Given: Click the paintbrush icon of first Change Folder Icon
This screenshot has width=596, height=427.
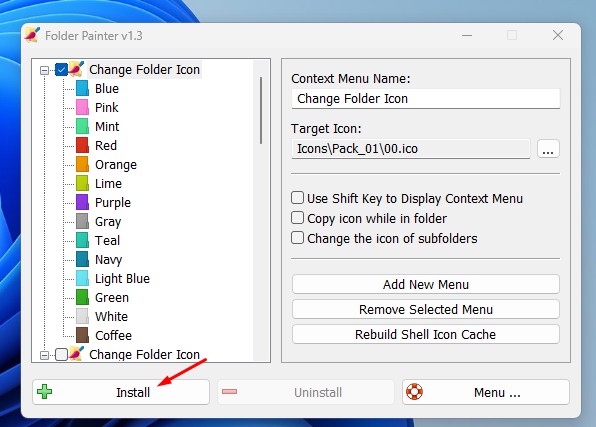Looking at the screenshot, I should [76, 69].
